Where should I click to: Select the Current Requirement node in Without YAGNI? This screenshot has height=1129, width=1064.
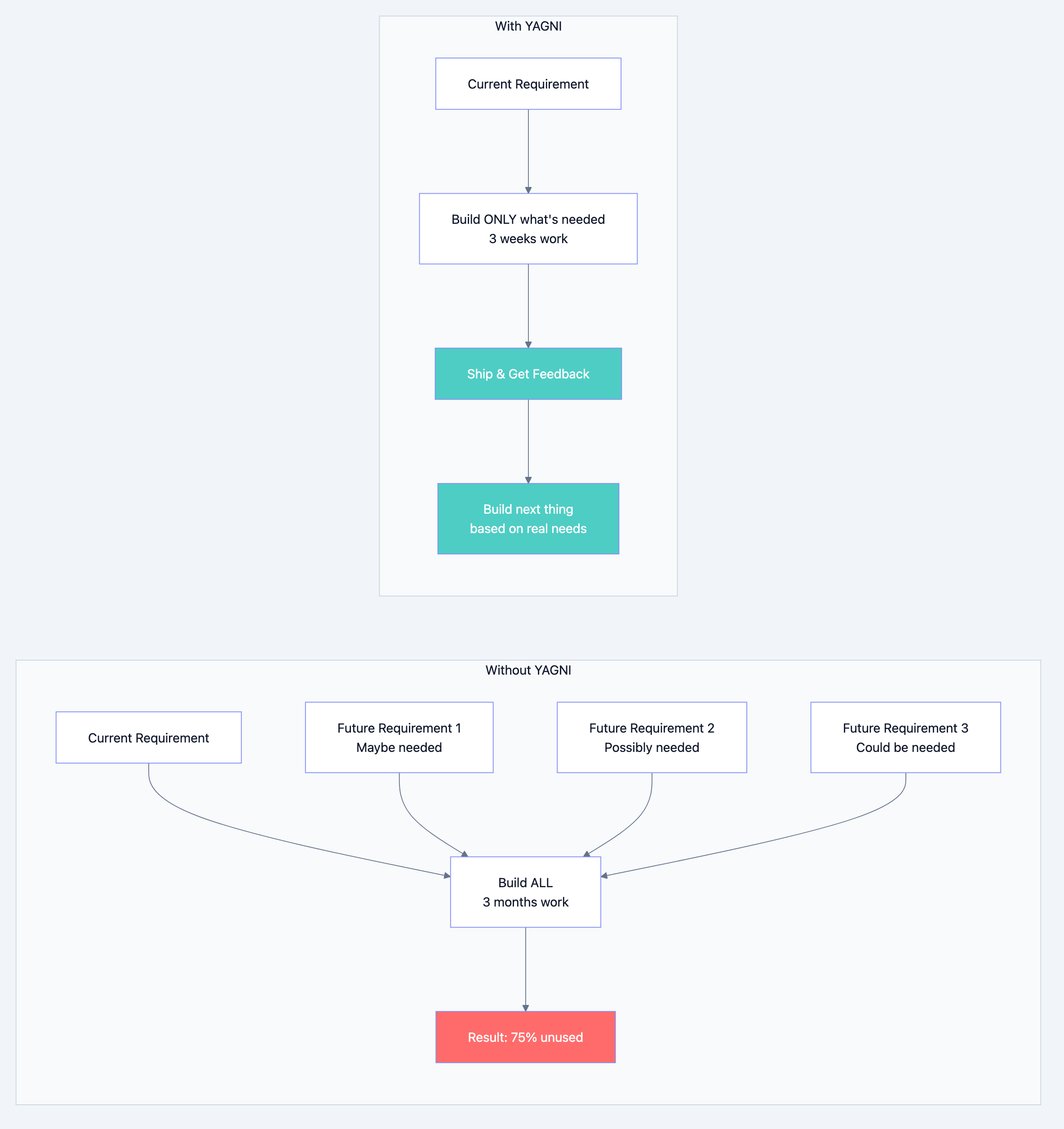(x=148, y=737)
